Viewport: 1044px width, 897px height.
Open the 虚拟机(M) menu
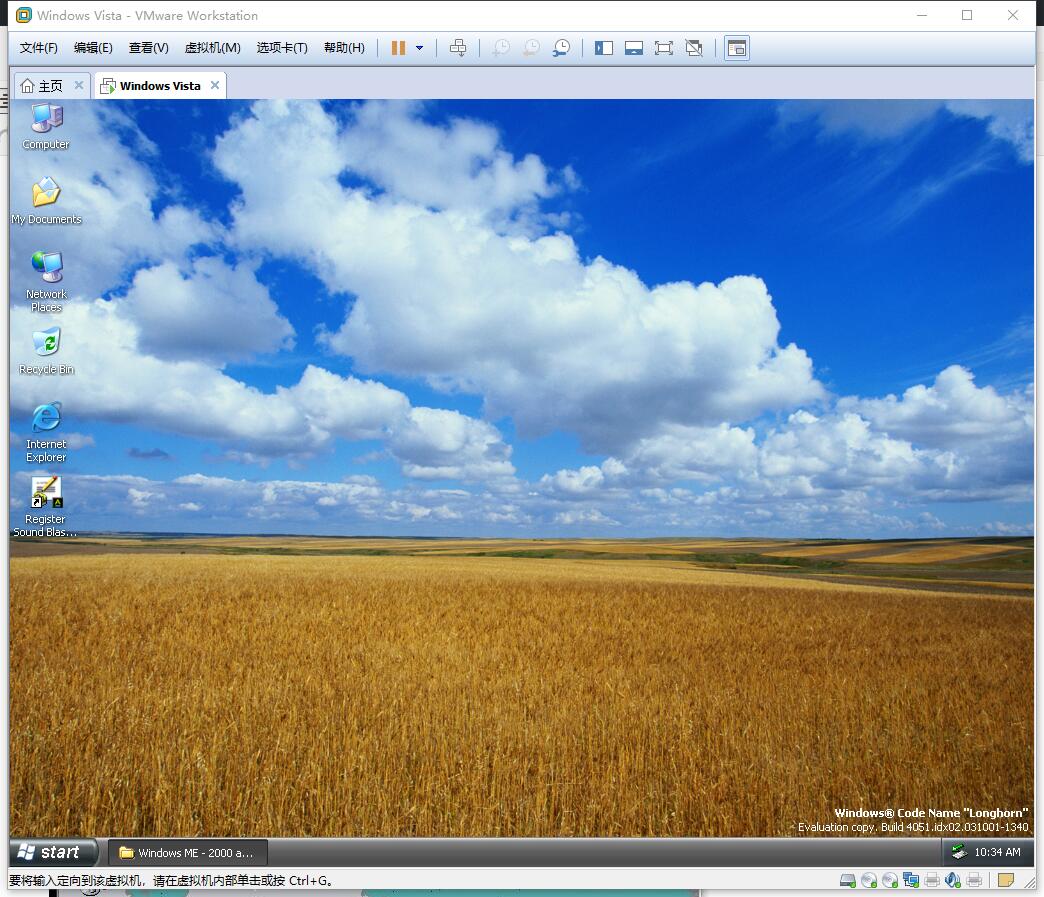pyautogui.click(x=212, y=48)
